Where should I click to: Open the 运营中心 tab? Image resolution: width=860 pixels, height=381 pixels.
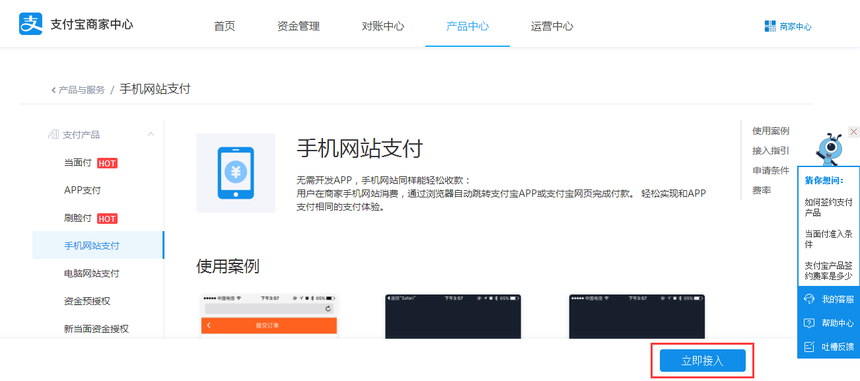(x=552, y=26)
